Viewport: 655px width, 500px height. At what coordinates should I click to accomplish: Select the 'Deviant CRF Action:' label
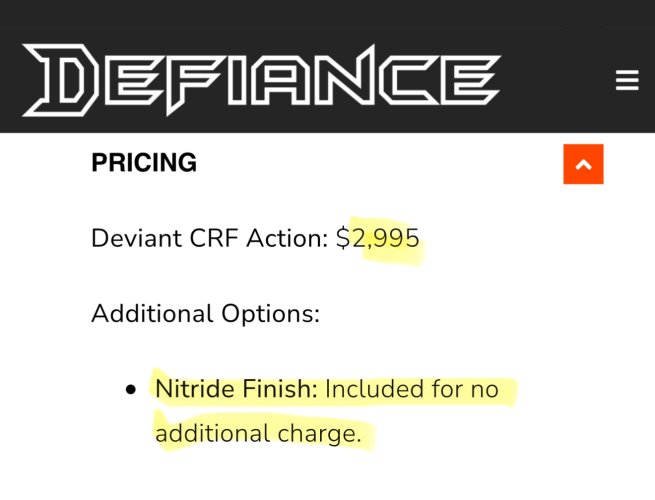209,239
